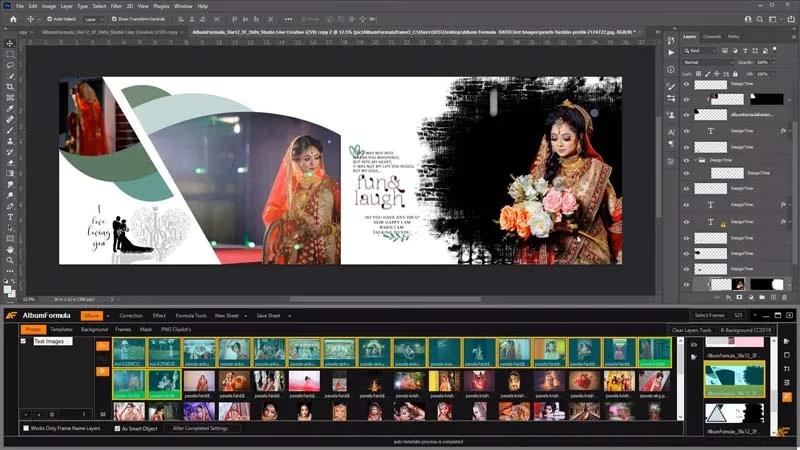Open dropdown arrow next to Album
800x450 pixels.
click(107, 316)
